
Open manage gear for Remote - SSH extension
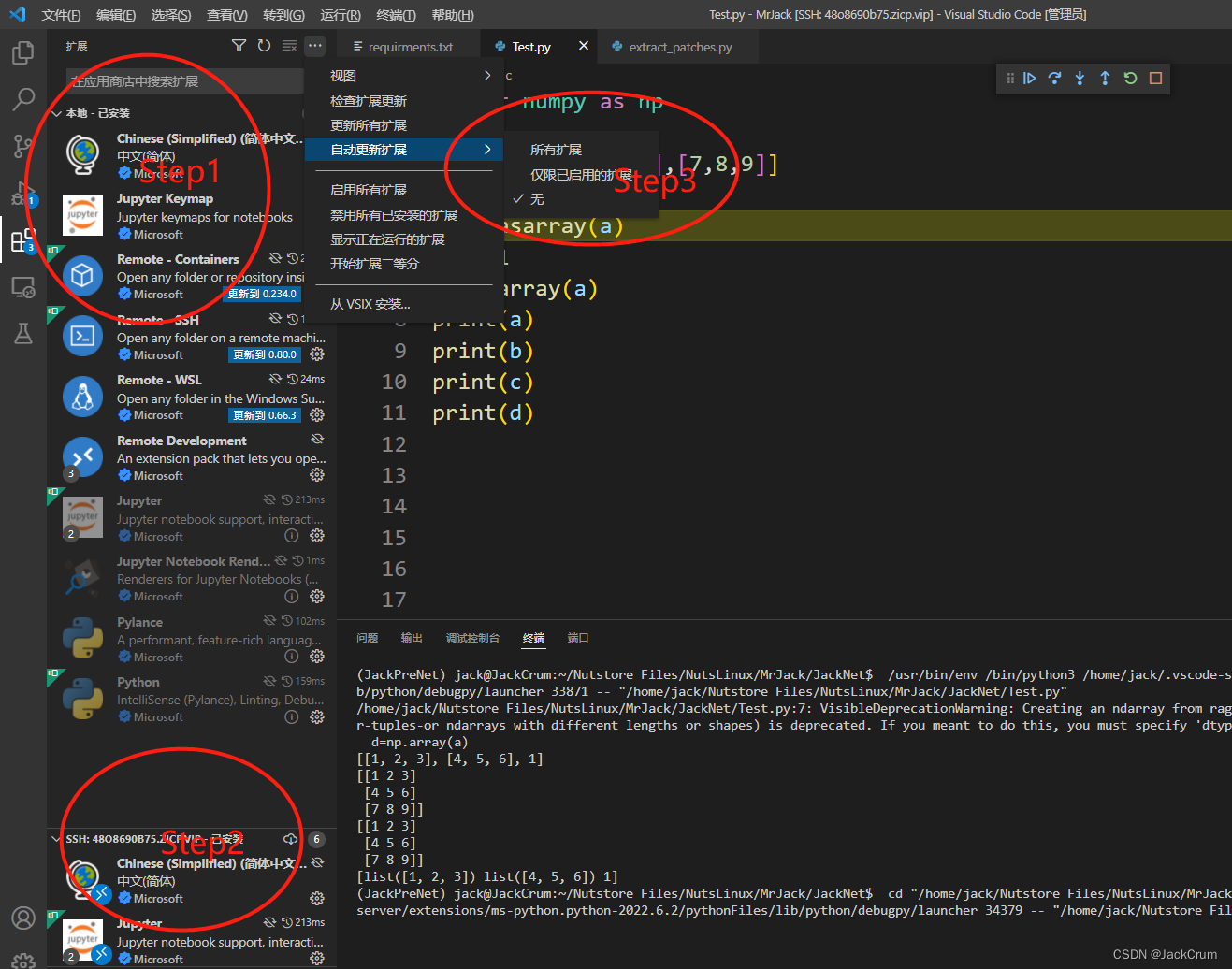pyautogui.click(x=317, y=354)
